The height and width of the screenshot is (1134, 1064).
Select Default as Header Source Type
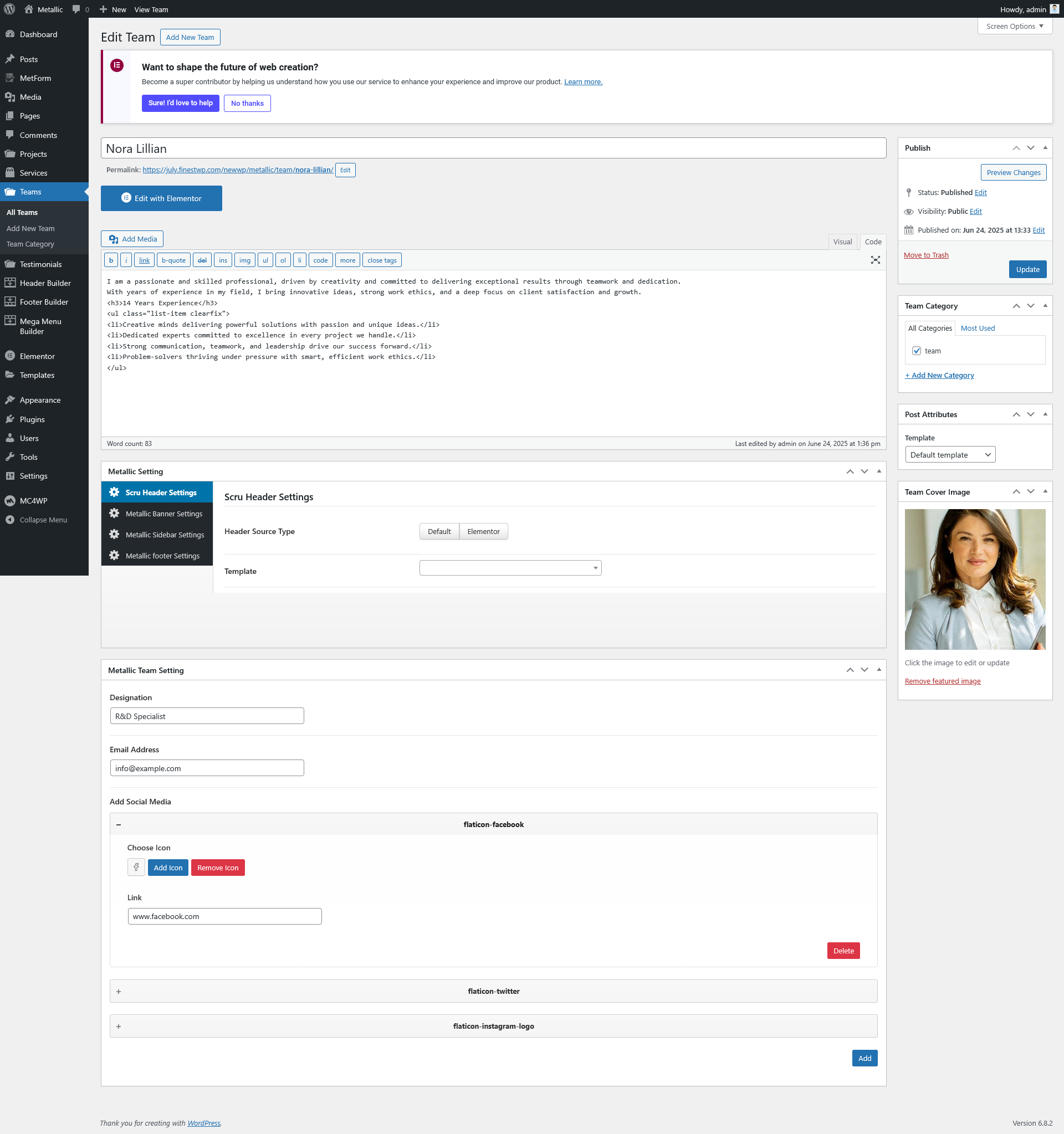click(x=439, y=531)
